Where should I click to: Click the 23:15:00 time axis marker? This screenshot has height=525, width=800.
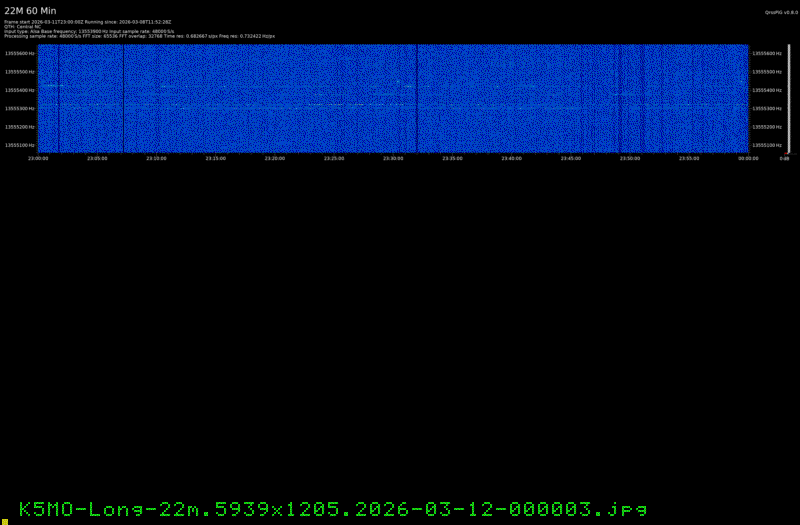(x=215, y=158)
